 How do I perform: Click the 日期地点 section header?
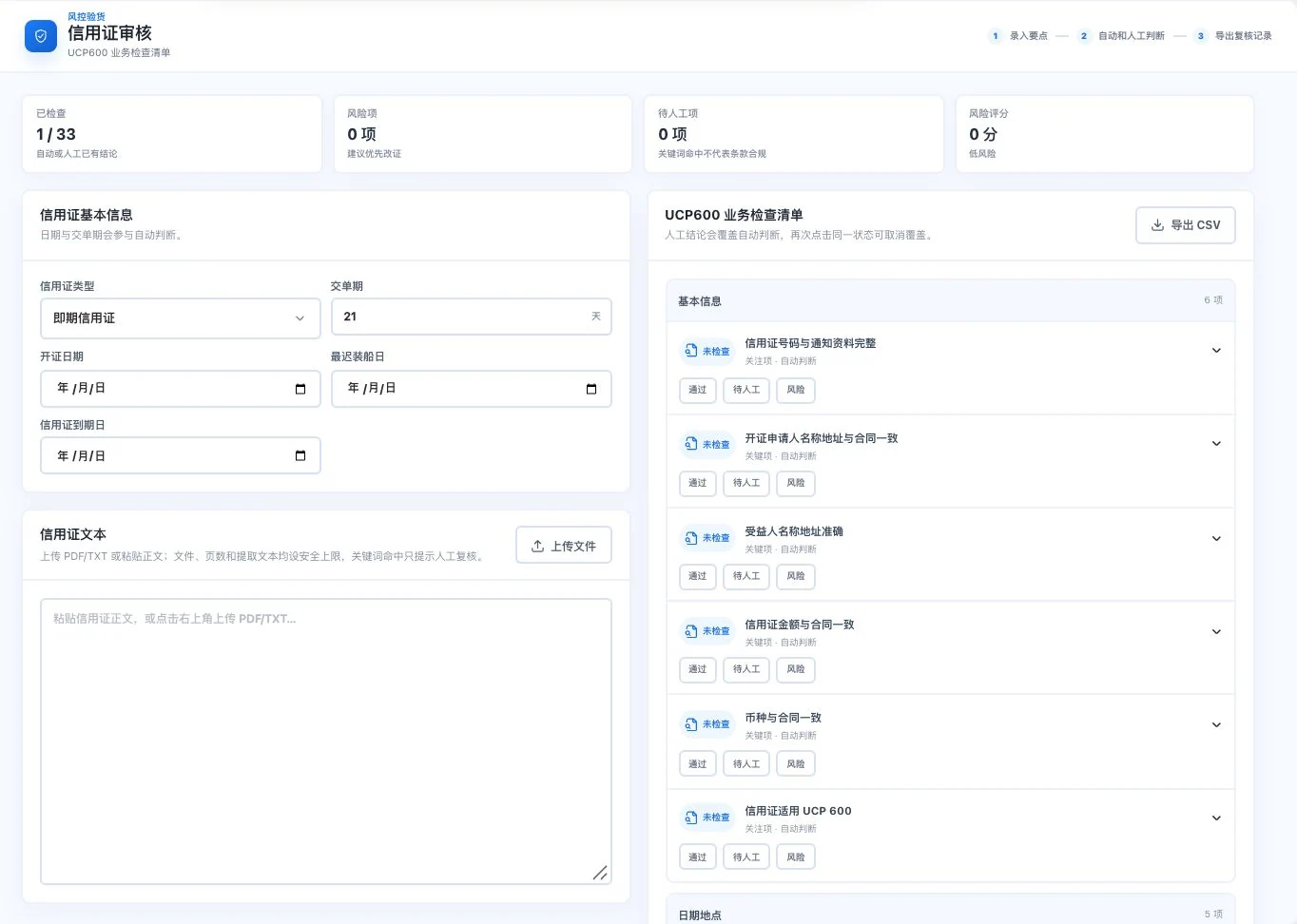pyautogui.click(x=951, y=911)
